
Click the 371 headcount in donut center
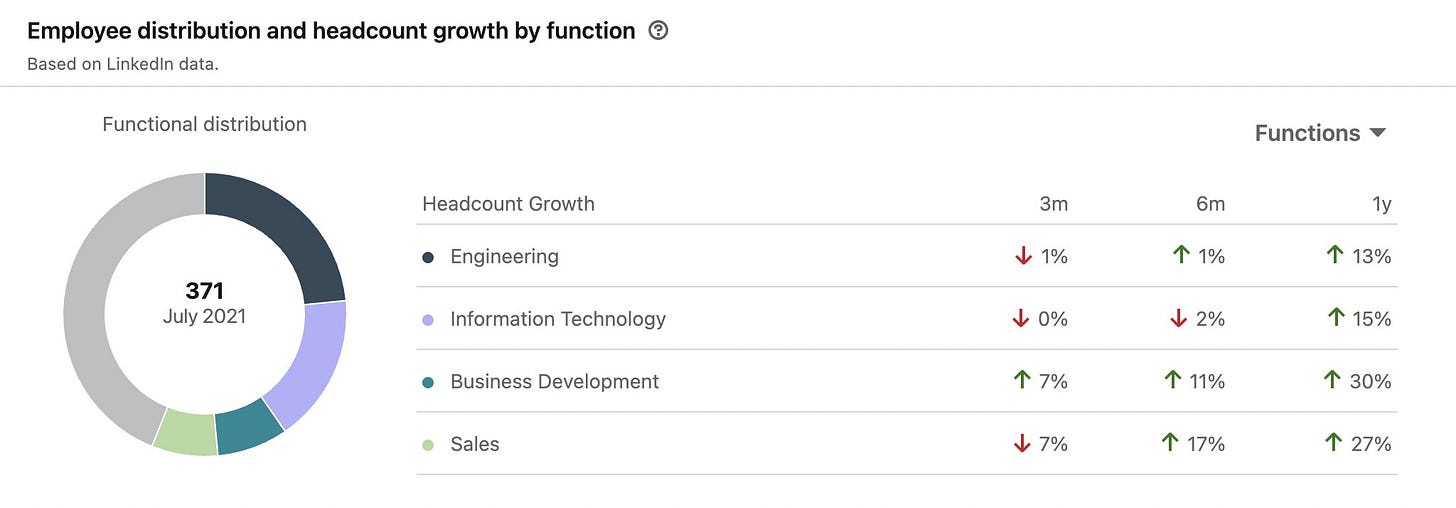(205, 291)
